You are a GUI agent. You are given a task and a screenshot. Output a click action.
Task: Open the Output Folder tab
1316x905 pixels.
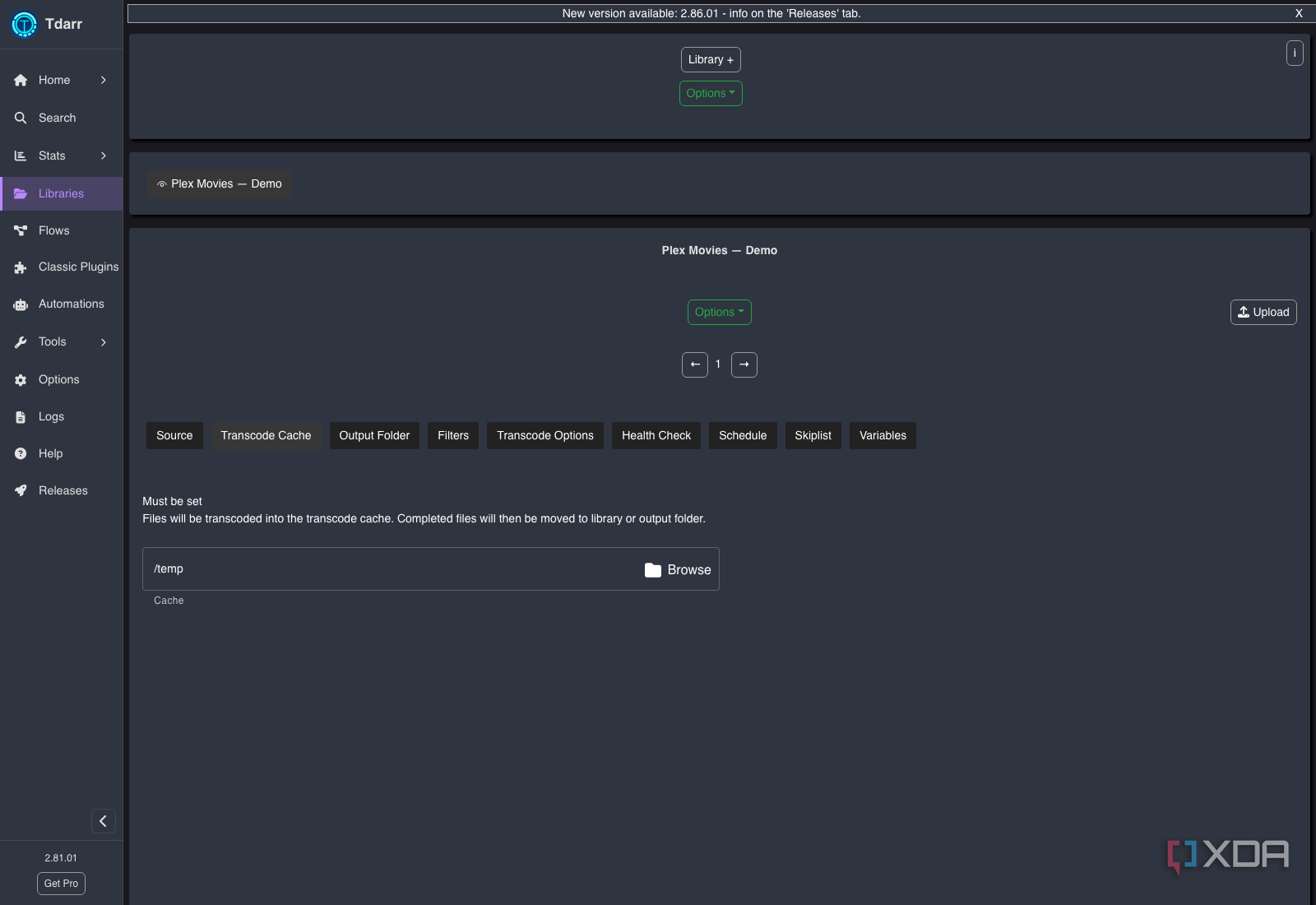coord(374,435)
